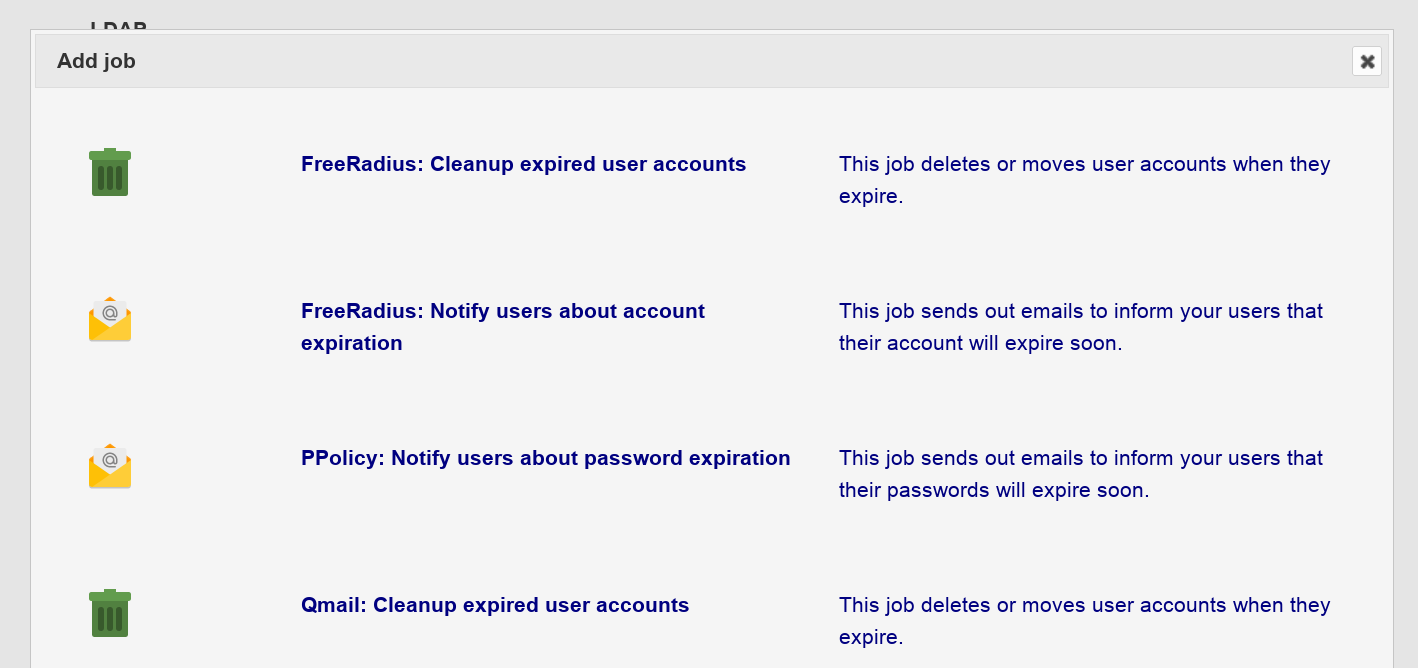Click the account expiration email description text
Image resolution: width=1418 pixels, height=668 pixels.
coord(1080,326)
